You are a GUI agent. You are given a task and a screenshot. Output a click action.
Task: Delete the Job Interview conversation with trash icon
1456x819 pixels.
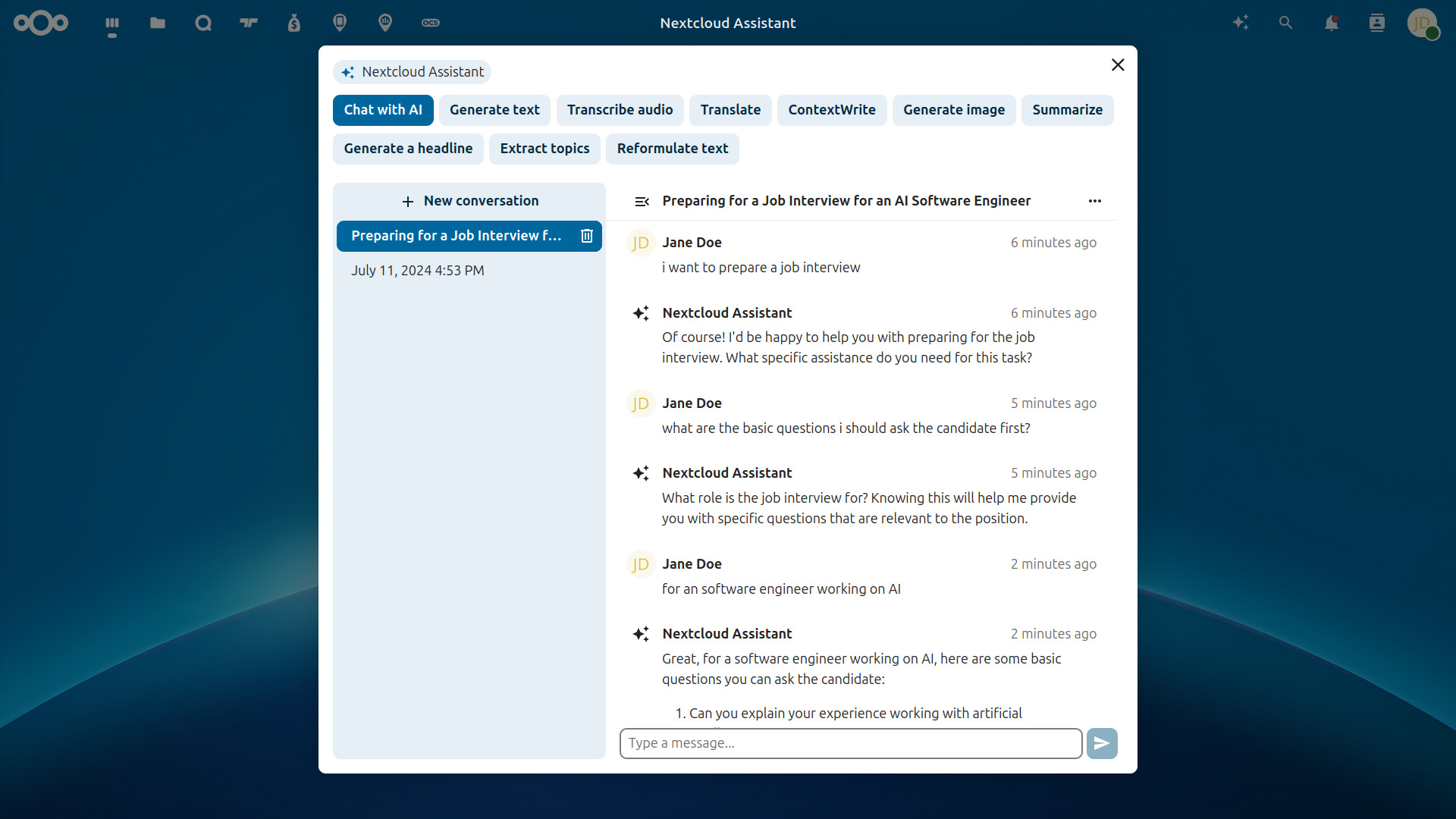pos(587,236)
